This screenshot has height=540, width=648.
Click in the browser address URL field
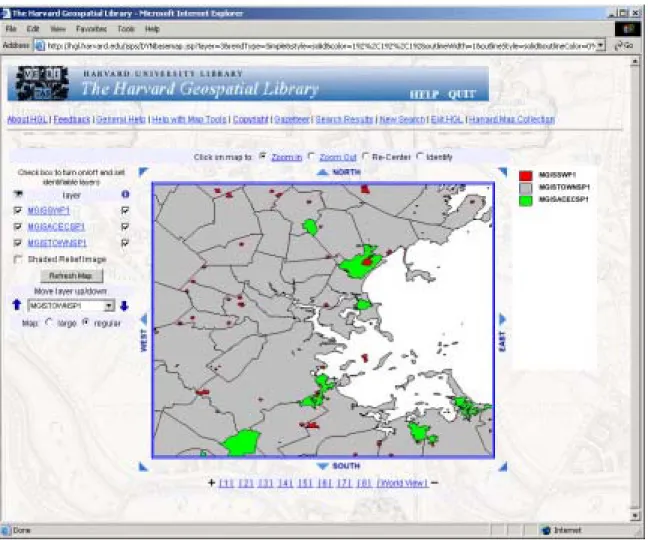320,45
